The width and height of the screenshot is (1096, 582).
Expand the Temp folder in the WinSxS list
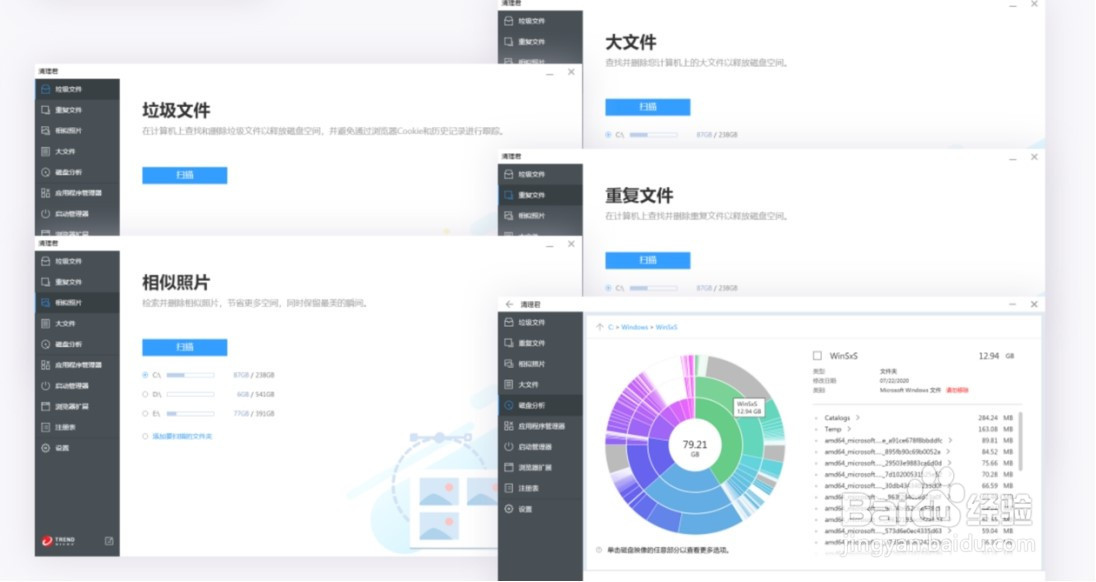pyautogui.click(x=850, y=429)
